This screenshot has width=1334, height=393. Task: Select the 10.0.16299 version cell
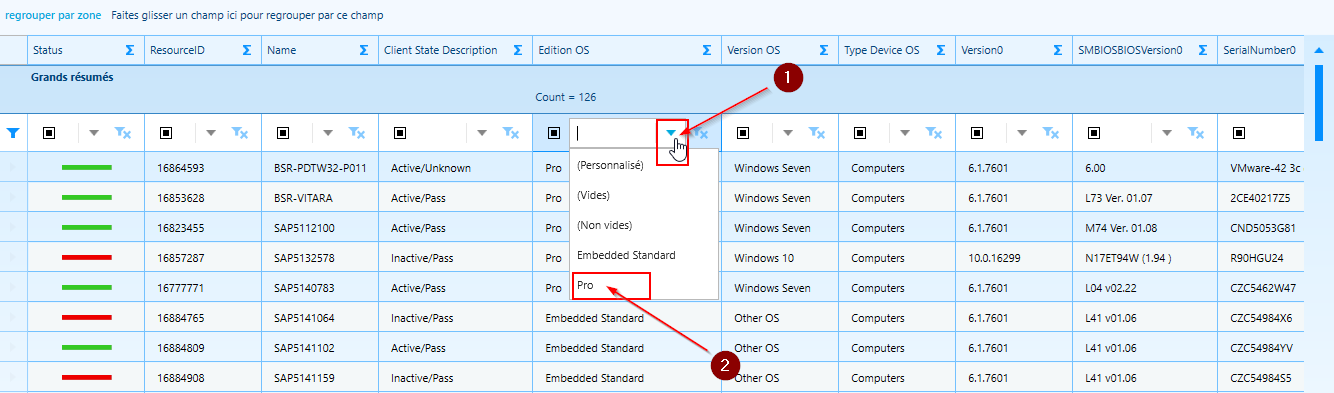pos(1013,257)
